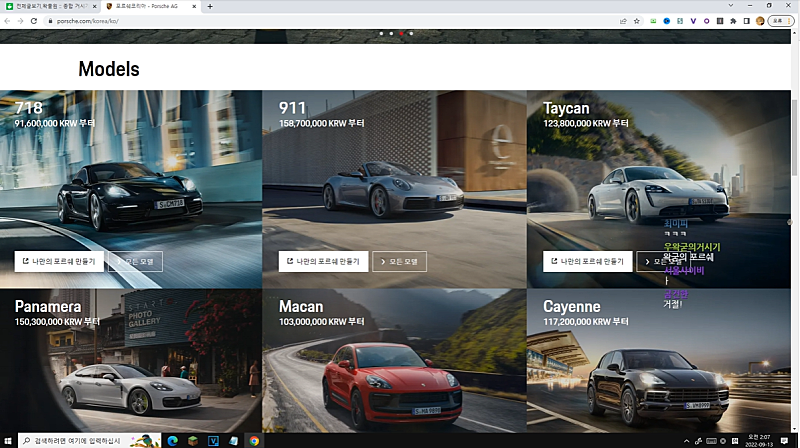Expand 모든 모델 for the 718
800x448 pixels.
pos(135,261)
